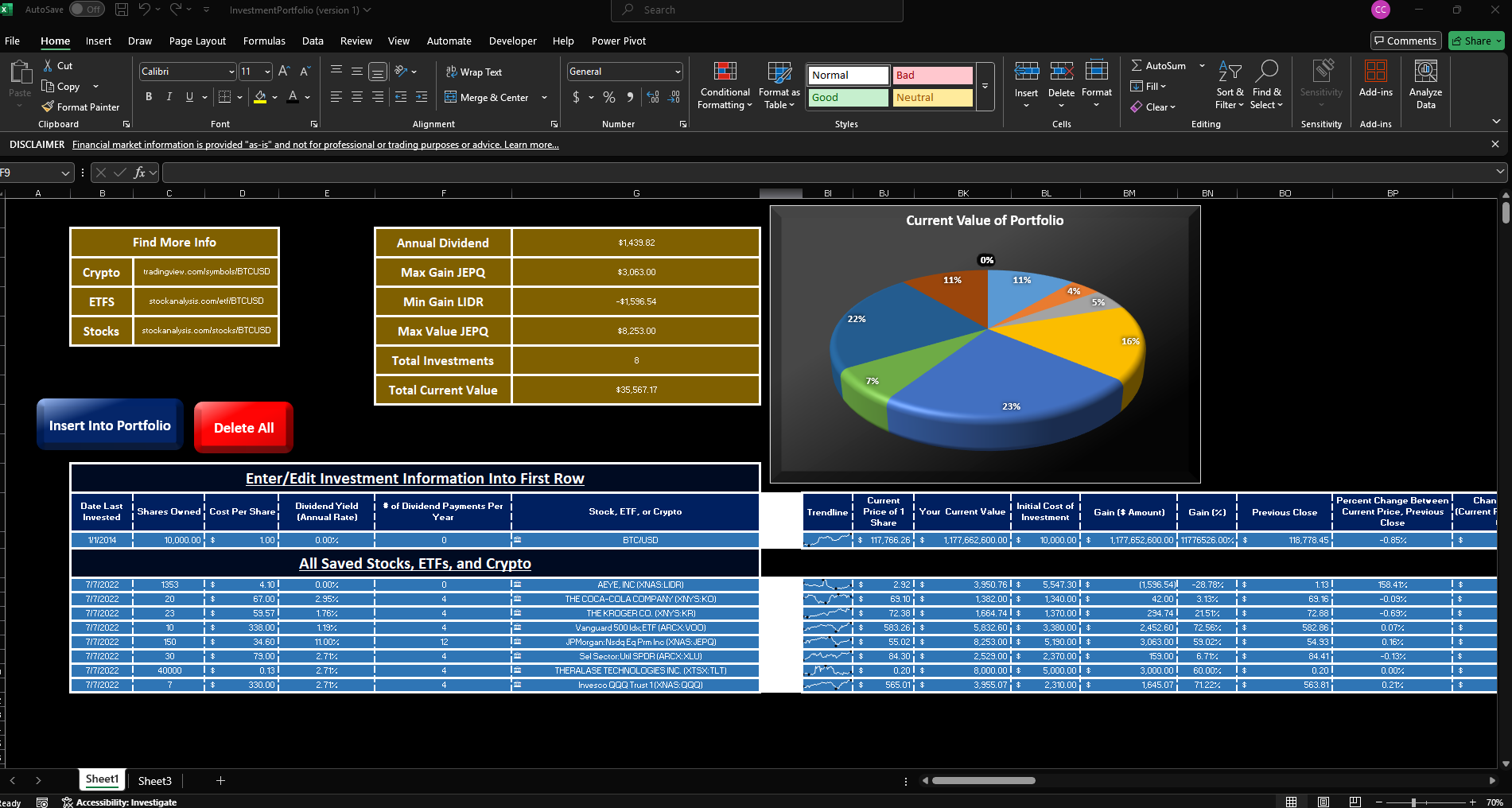
Task: Expand the Merge & Center dropdown arrow
Action: tap(545, 97)
